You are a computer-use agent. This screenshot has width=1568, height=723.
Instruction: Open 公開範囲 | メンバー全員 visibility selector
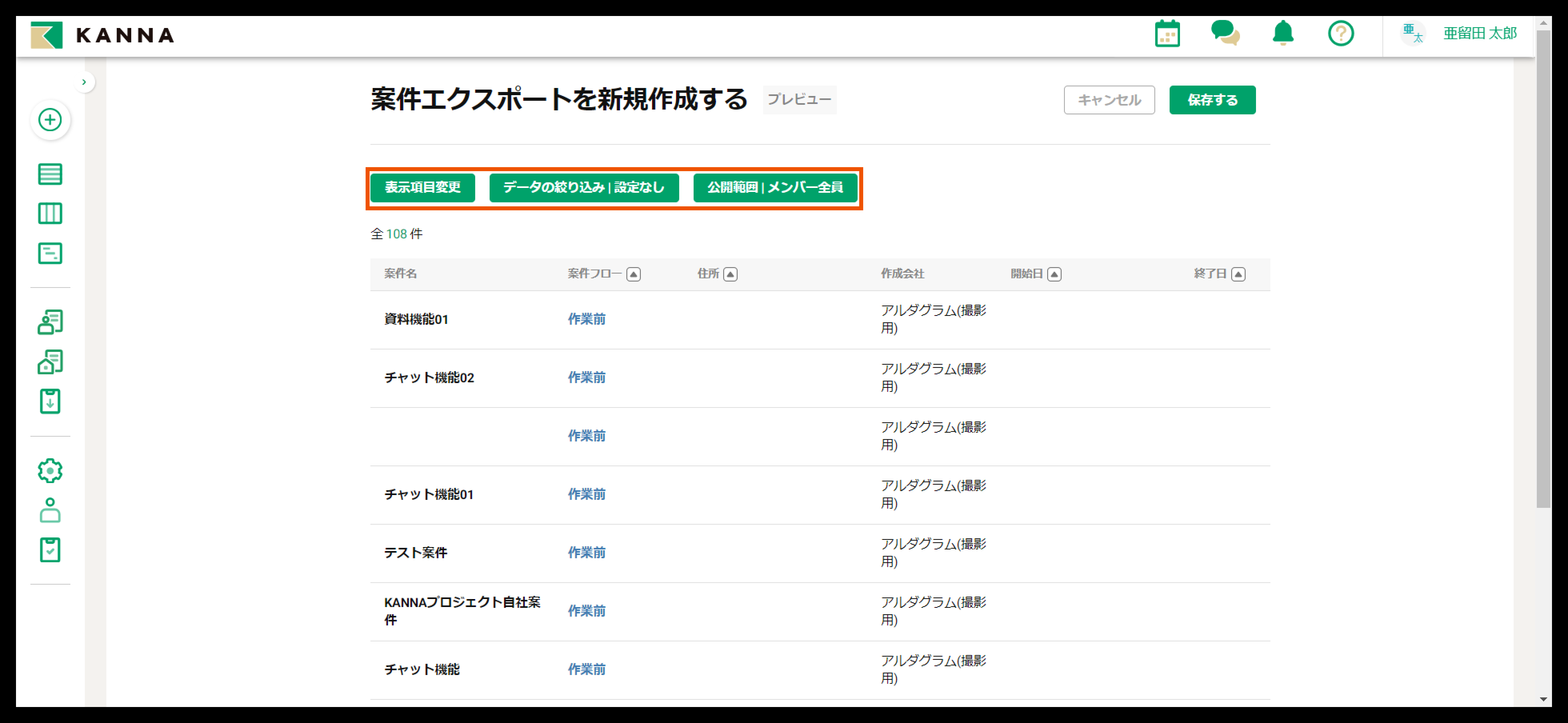(x=776, y=188)
